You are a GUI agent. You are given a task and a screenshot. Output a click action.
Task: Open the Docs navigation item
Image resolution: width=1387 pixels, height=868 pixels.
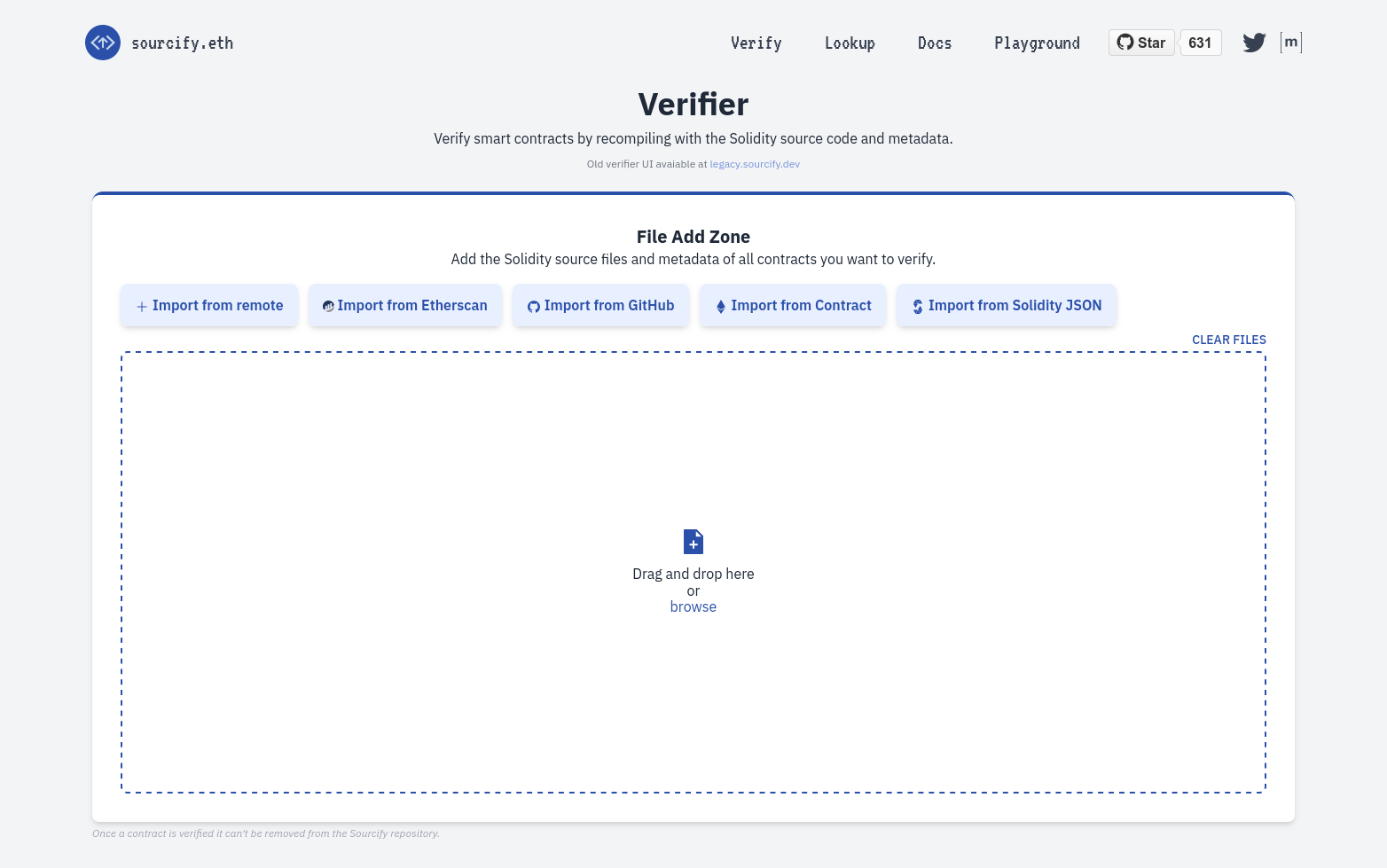click(x=935, y=43)
